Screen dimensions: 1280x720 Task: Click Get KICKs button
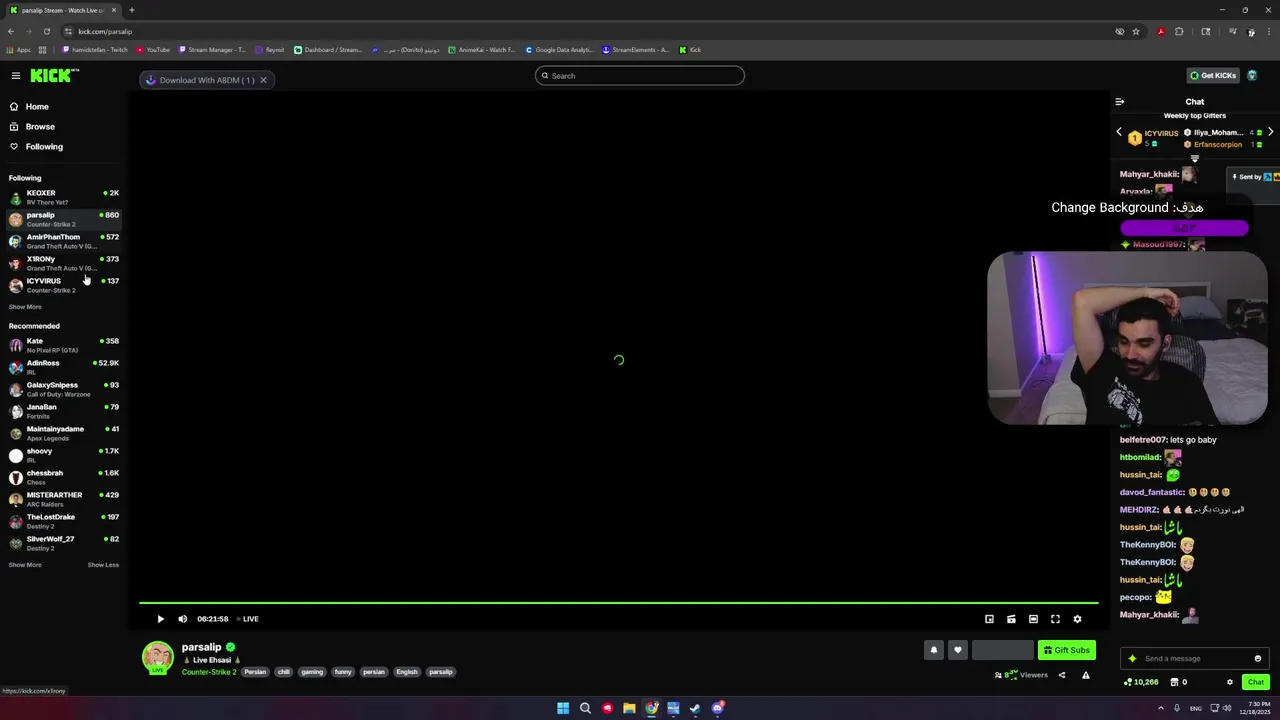pos(1213,76)
